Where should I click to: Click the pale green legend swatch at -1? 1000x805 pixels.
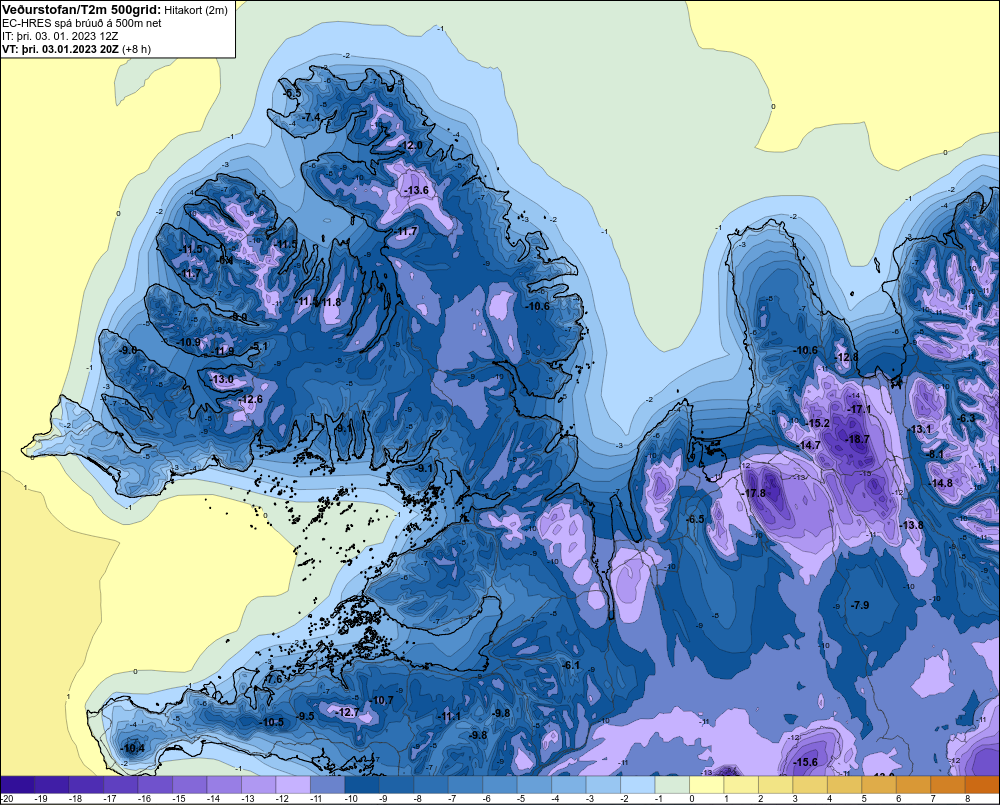(673, 784)
